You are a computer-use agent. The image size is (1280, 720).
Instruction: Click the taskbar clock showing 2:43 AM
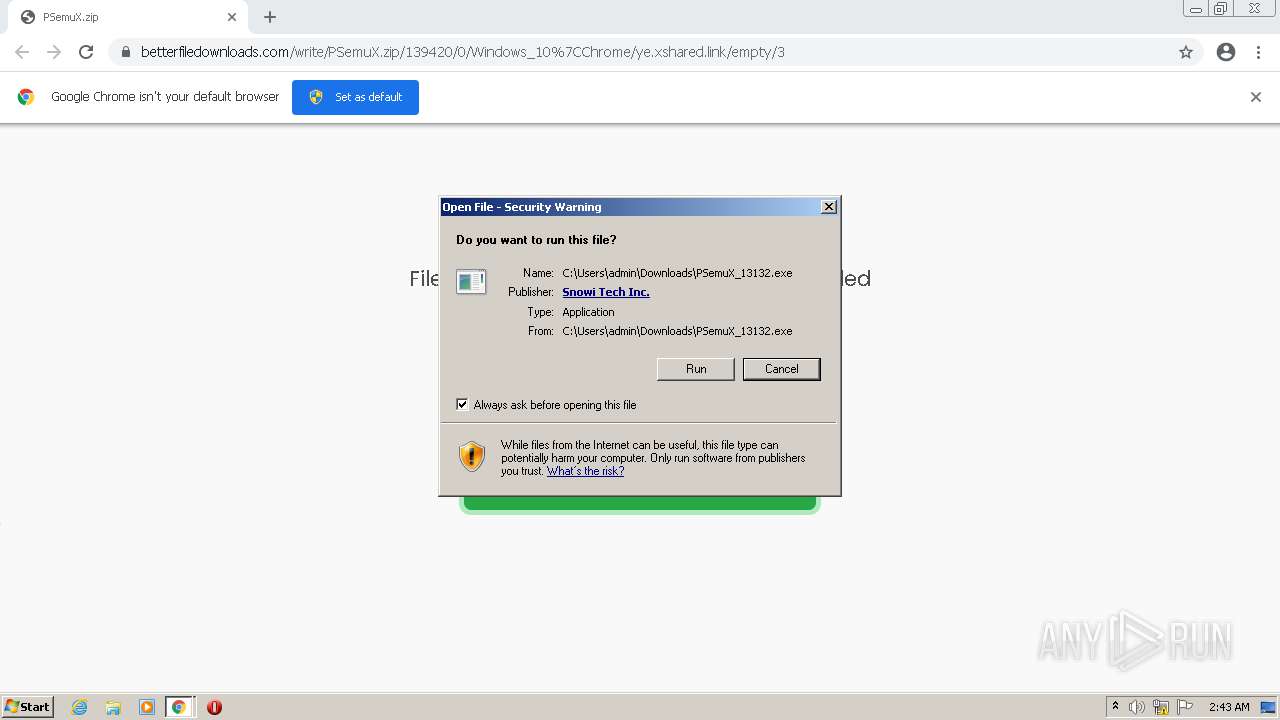1229,707
